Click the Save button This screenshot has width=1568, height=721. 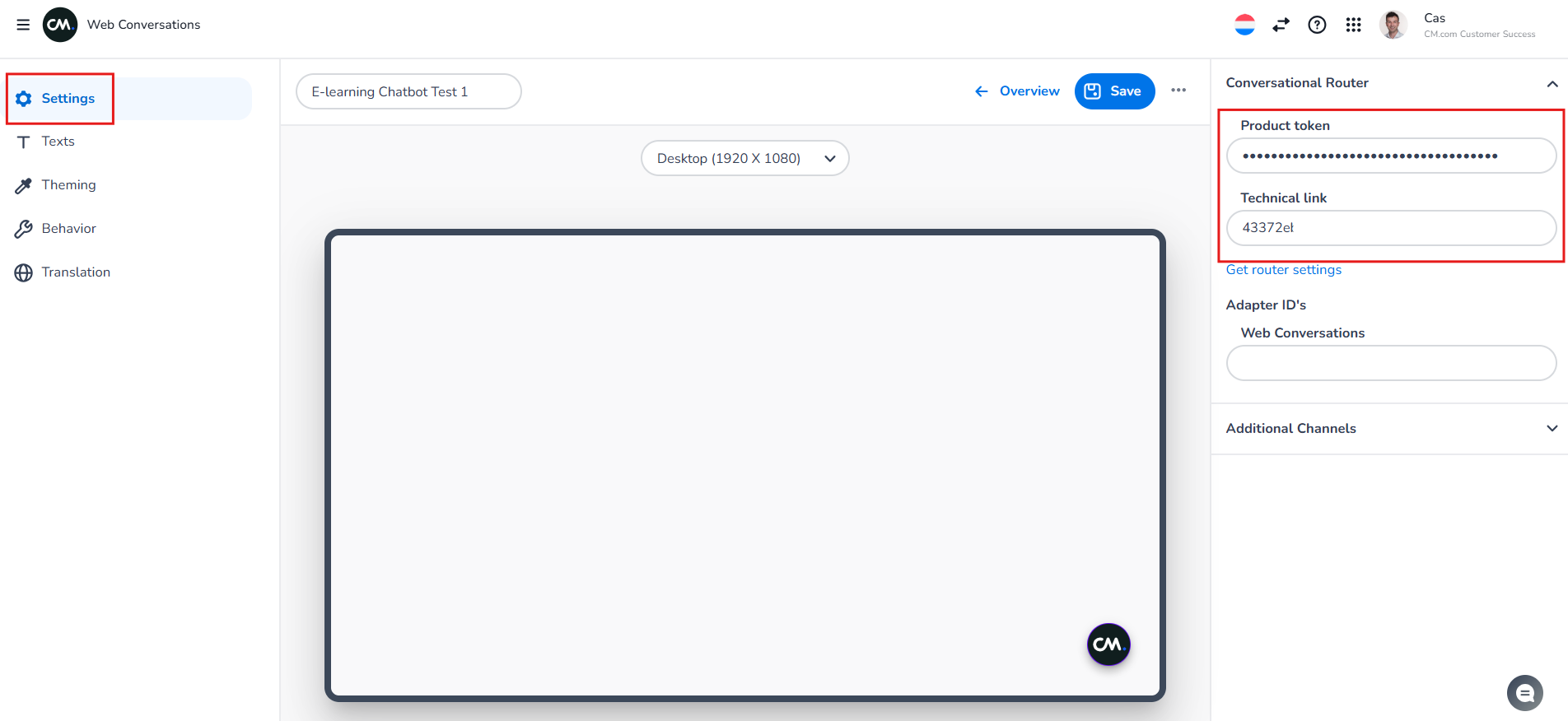coord(1114,91)
